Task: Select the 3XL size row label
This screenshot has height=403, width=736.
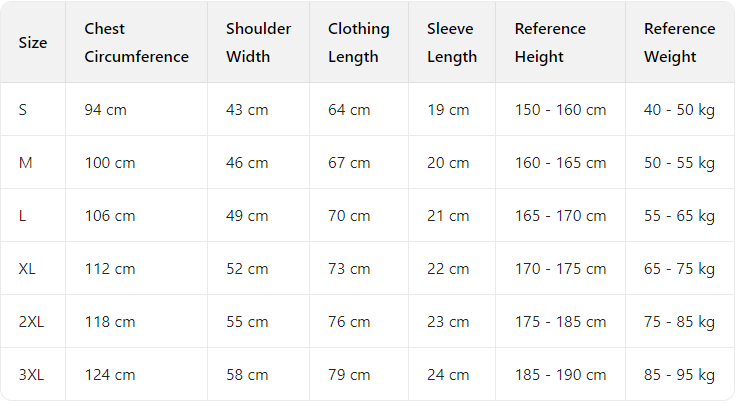Action: coord(32,375)
